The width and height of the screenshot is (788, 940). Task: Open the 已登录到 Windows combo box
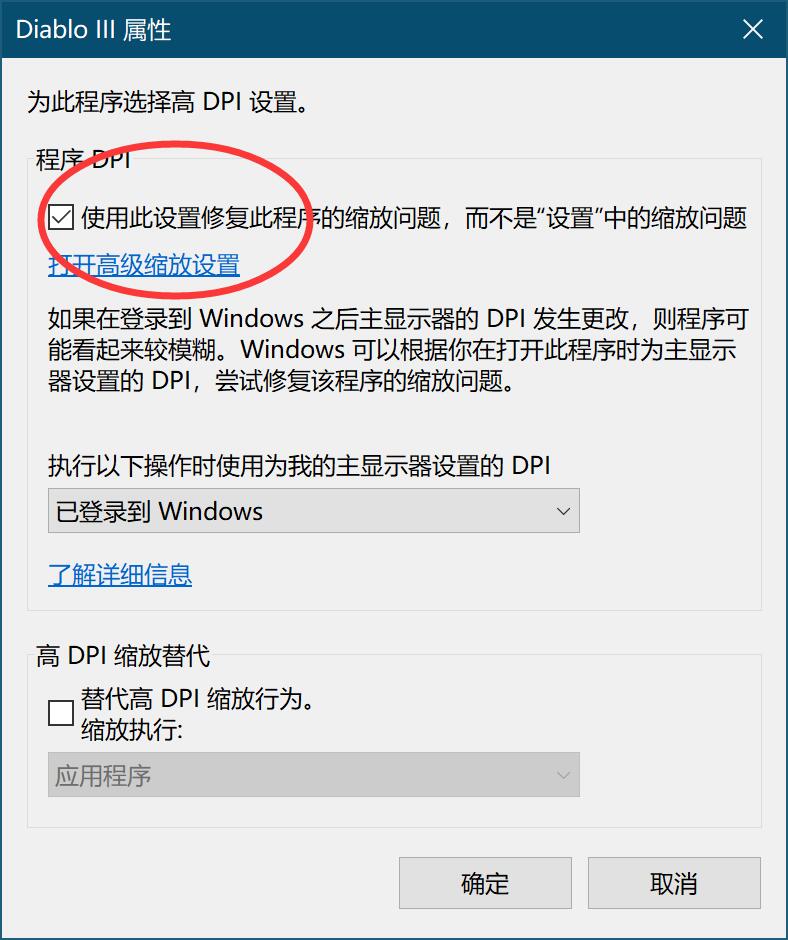click(x=314, y=511)
